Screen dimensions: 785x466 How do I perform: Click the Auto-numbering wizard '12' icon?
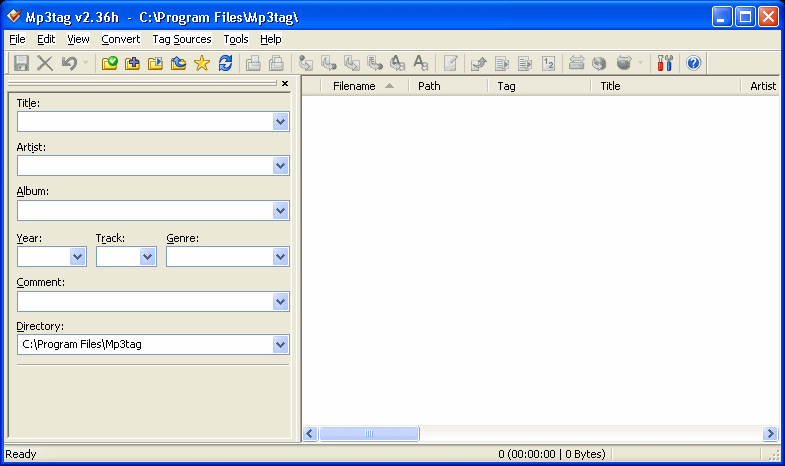pyautogui.click(x=548, y=63)
